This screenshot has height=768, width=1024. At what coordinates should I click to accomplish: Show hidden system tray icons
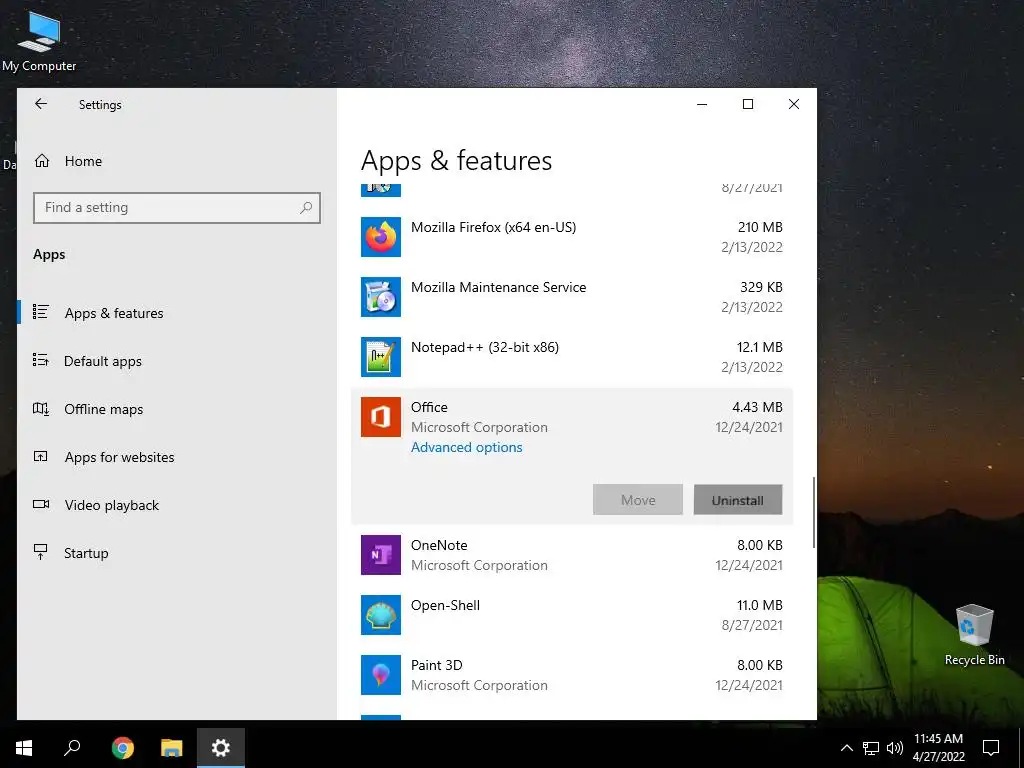846,748
